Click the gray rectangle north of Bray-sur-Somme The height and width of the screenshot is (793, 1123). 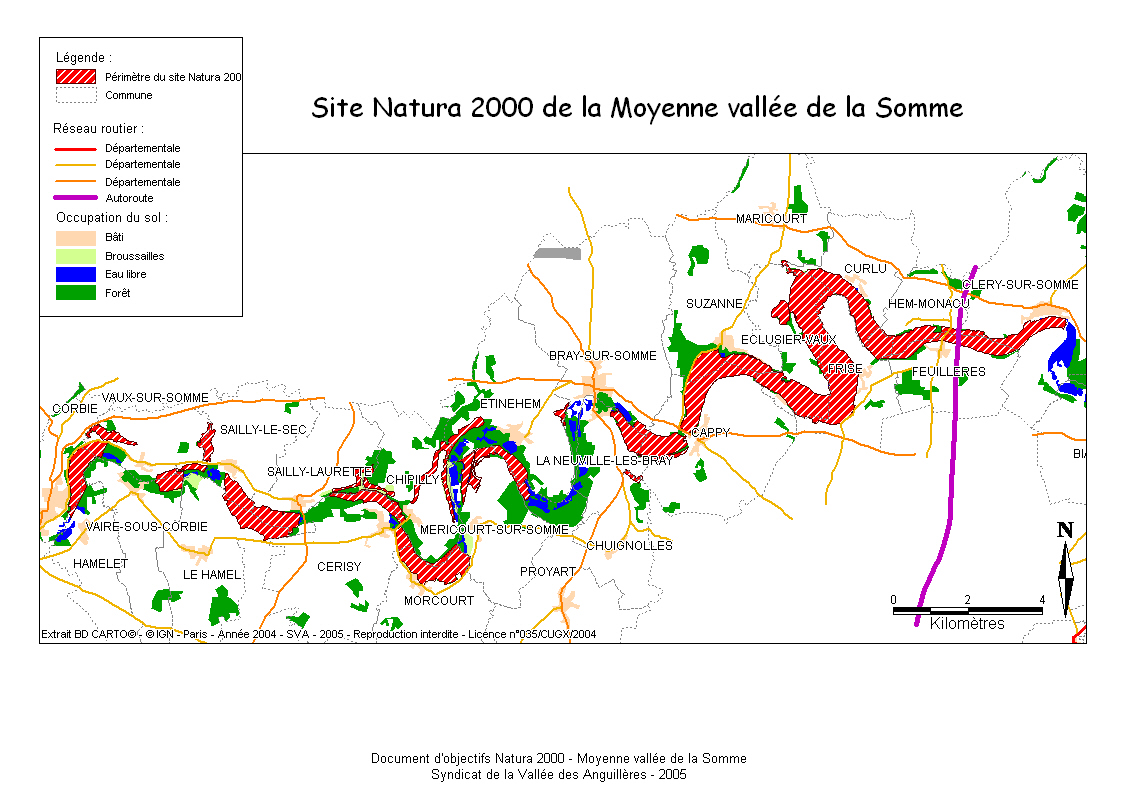[557, 253]
